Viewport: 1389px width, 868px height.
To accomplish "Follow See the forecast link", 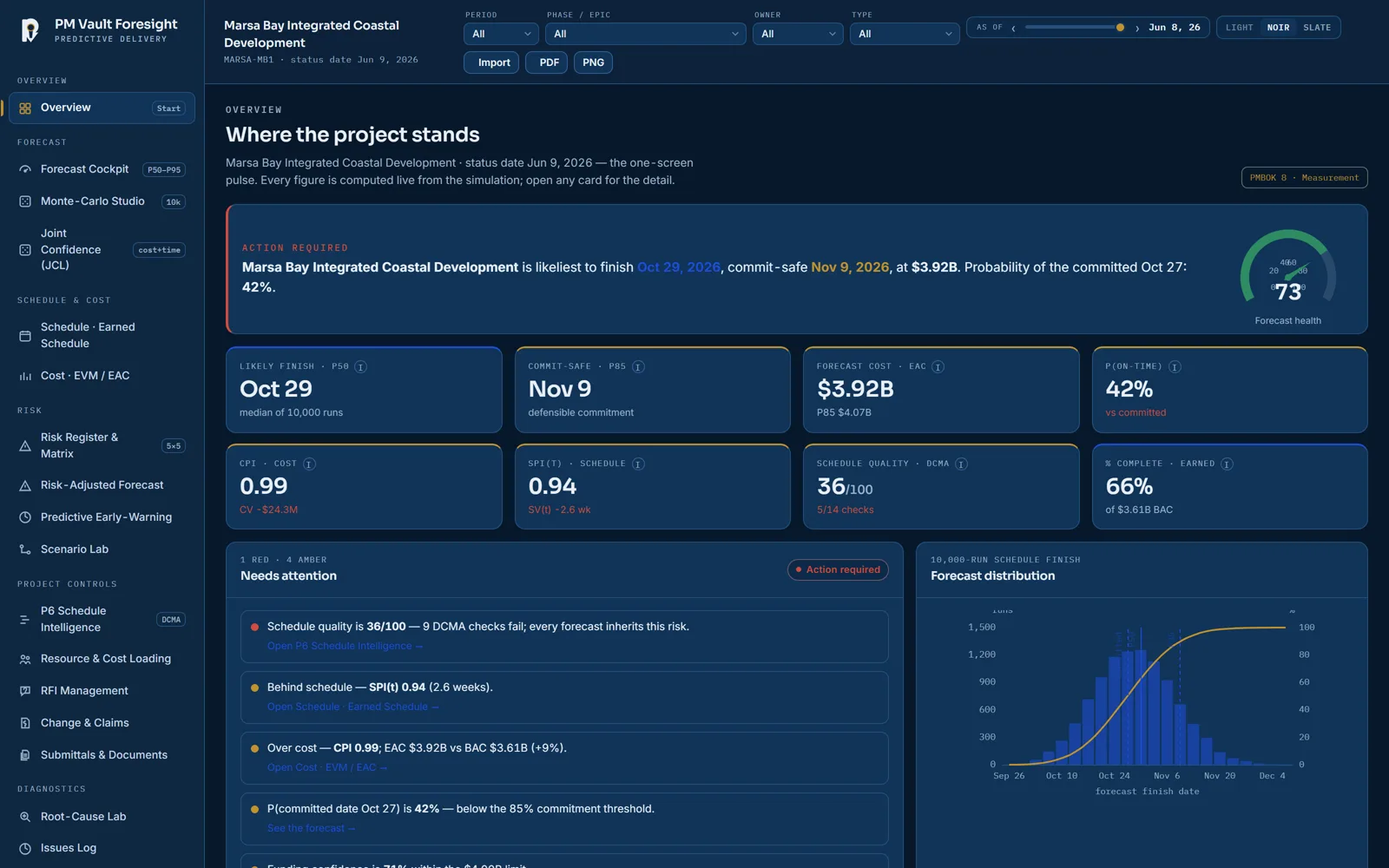I will point(311,828).
